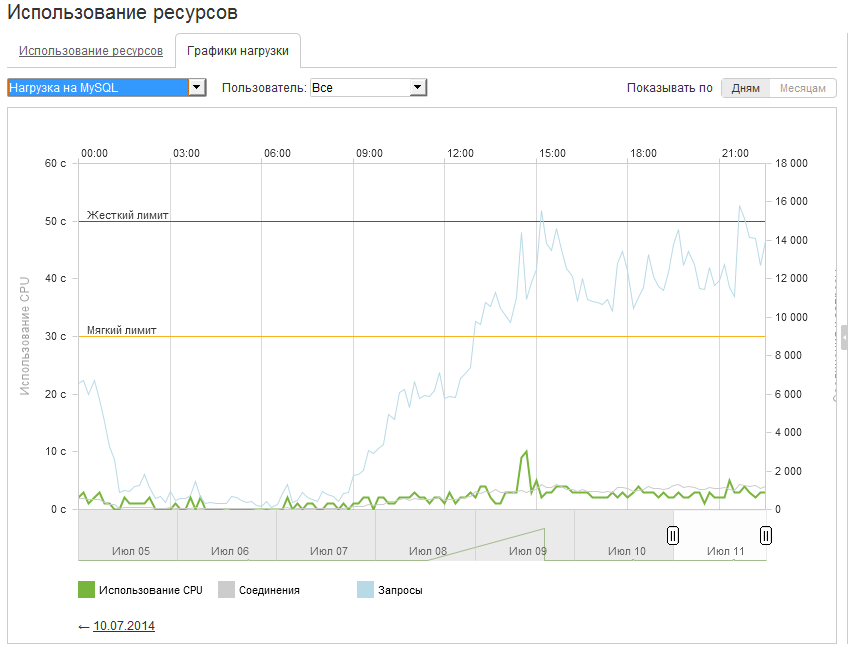Open the Нагрузка на MySQL dropdown

point(106,88)
